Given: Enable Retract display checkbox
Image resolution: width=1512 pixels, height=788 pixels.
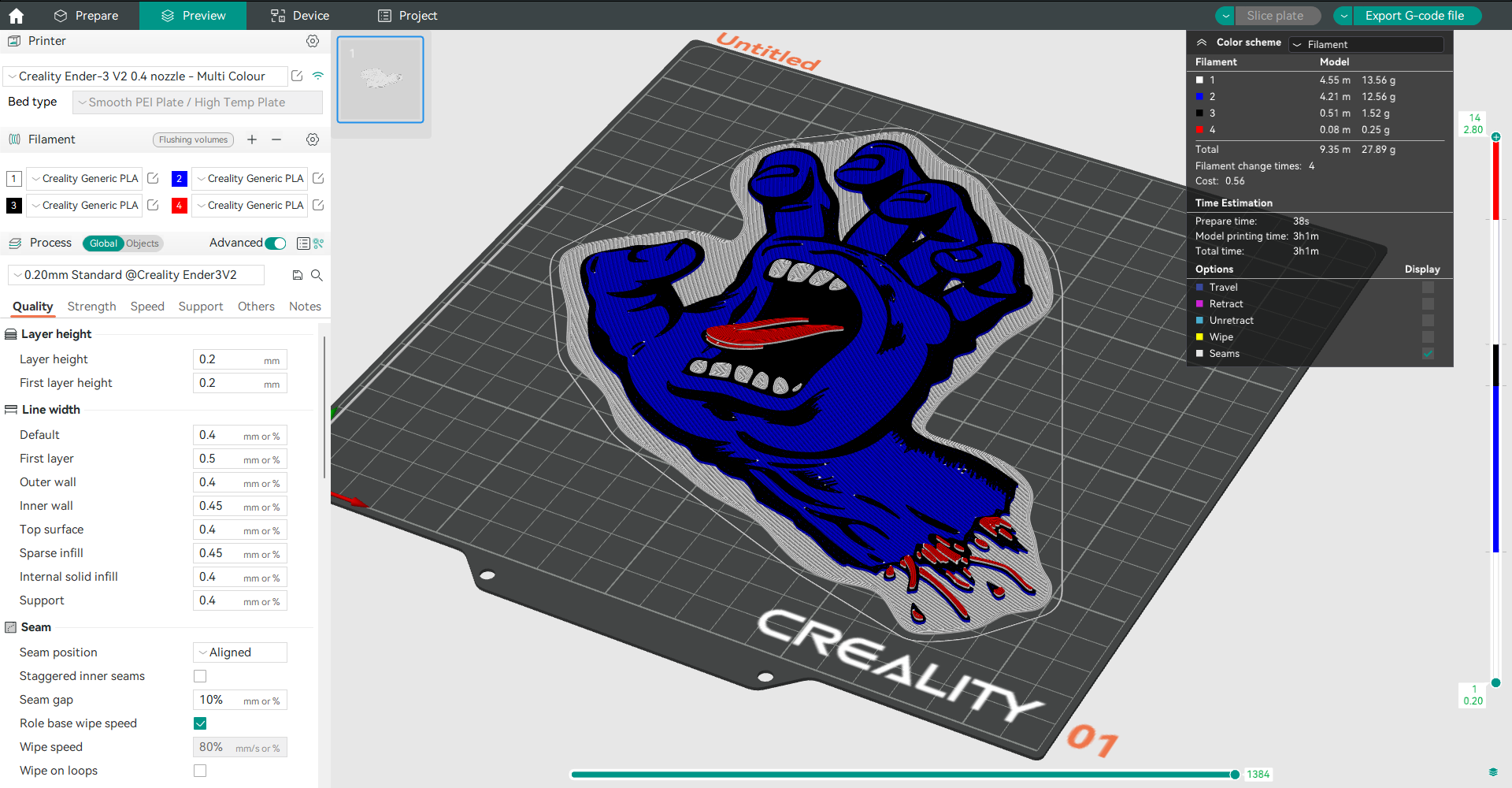Looking at the screenshot, I should click(x=1428, y=304).
